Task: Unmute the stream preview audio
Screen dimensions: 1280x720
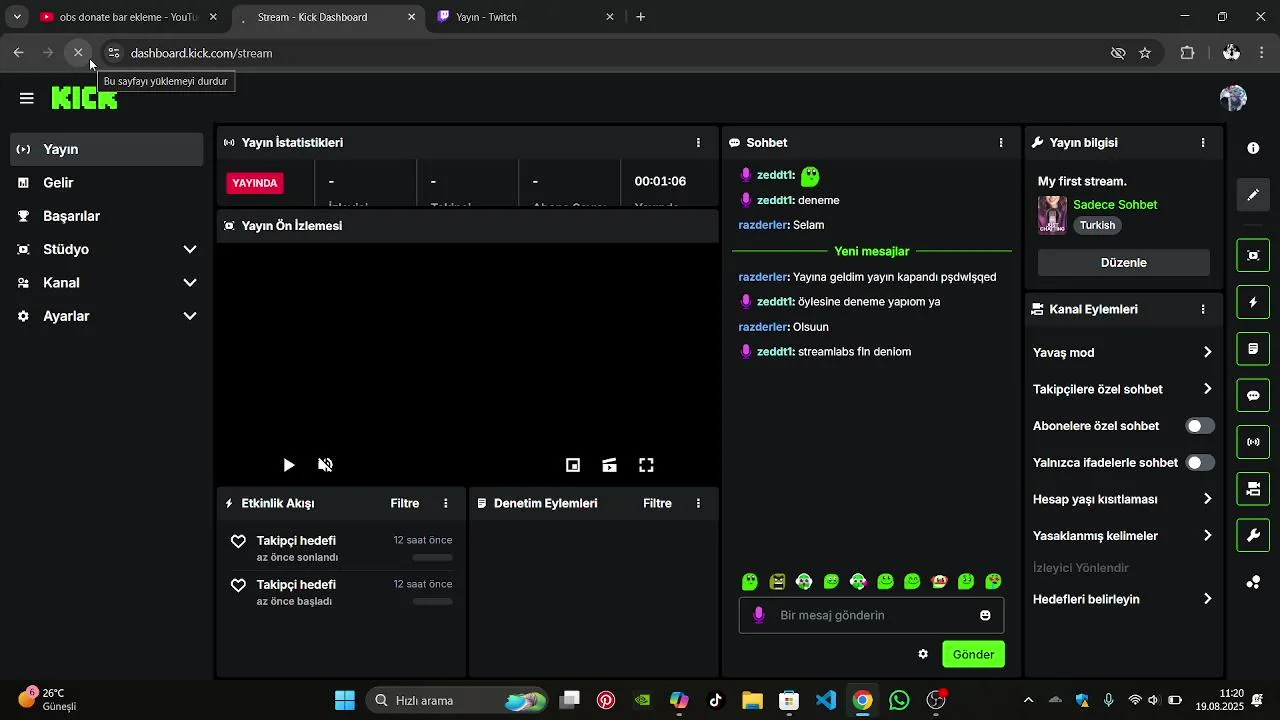Action: point(325,465)
